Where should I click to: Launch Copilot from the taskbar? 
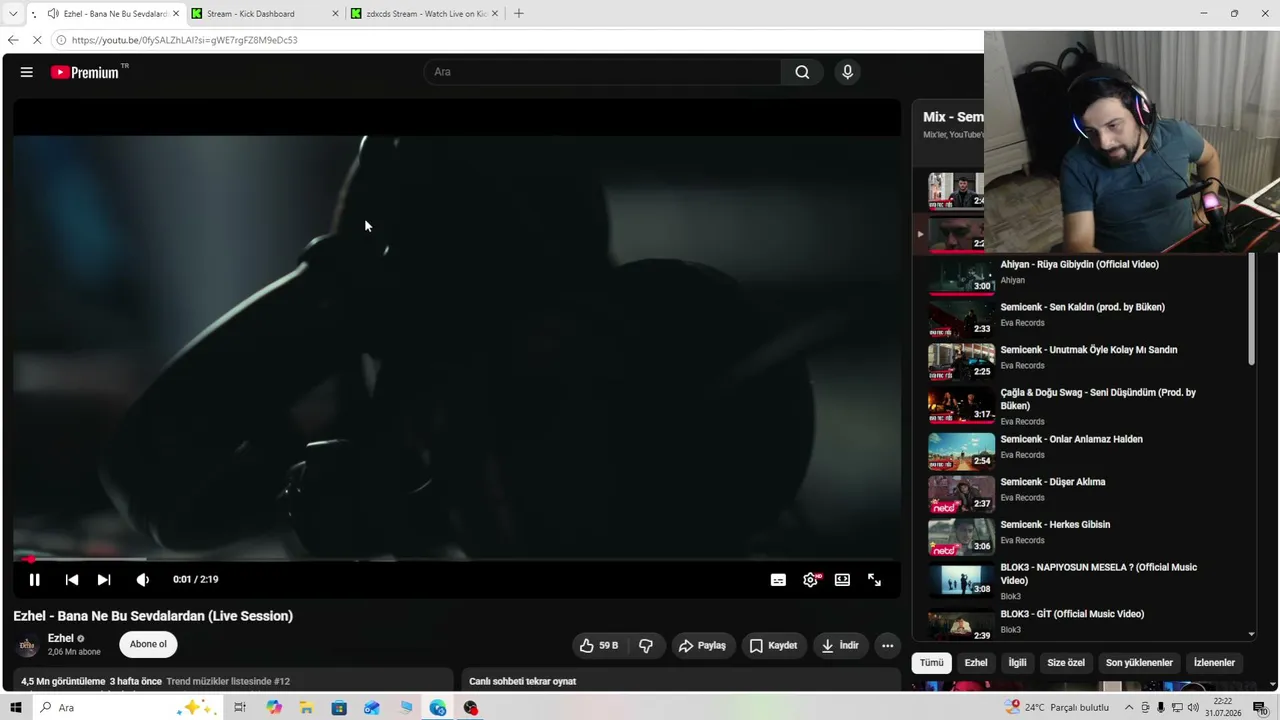(274, 708)
